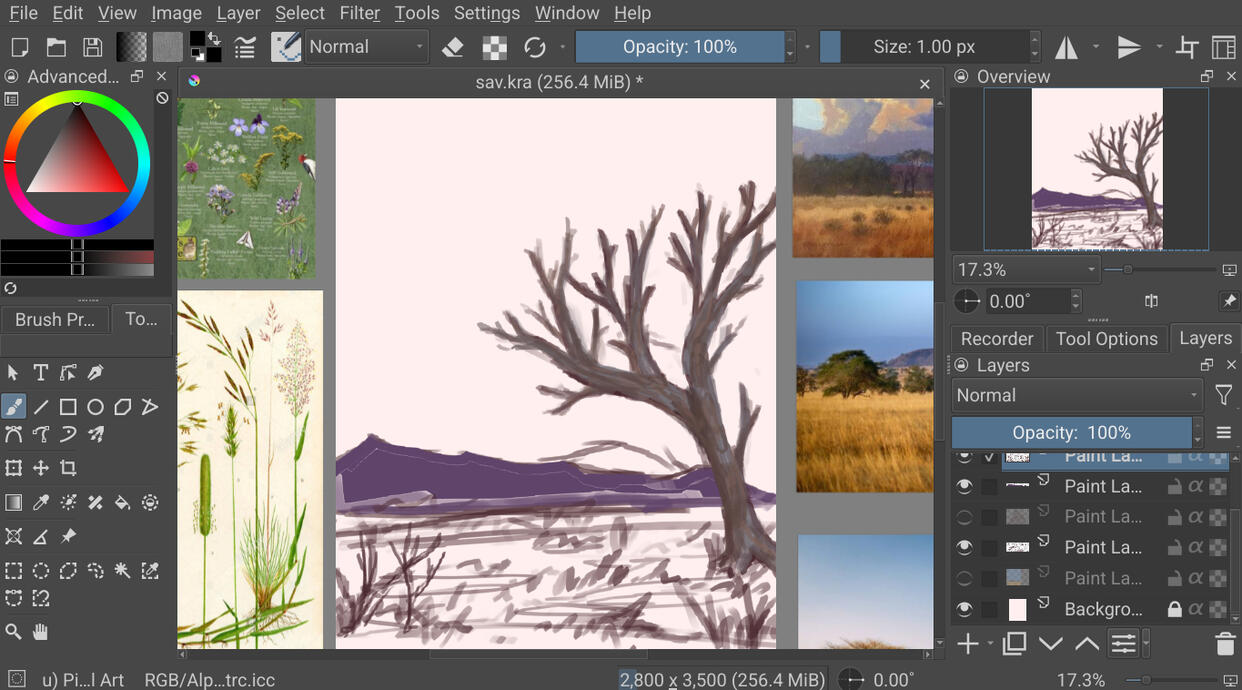Screen dimensions: 1242x690
Task: Select the Crop tool
Action: (x=68, y=468)
